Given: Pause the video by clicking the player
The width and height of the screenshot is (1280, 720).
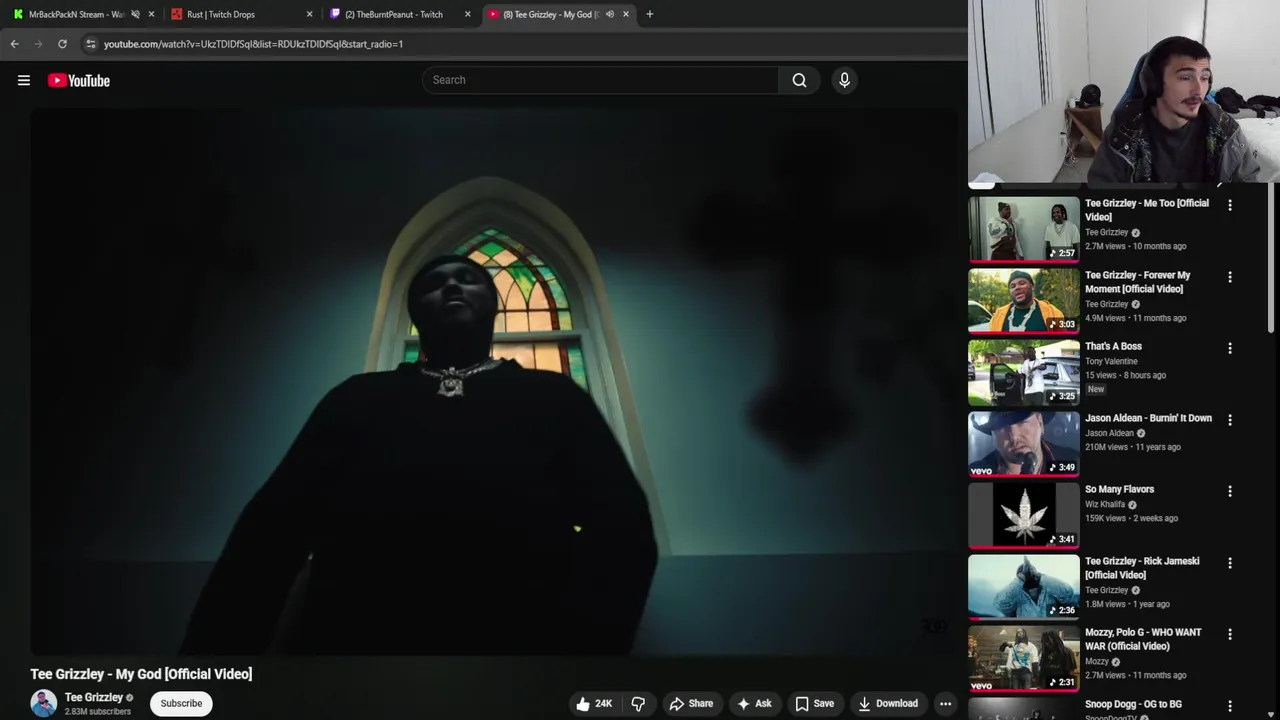Looking at the screenshot, I should pos(494,382).
